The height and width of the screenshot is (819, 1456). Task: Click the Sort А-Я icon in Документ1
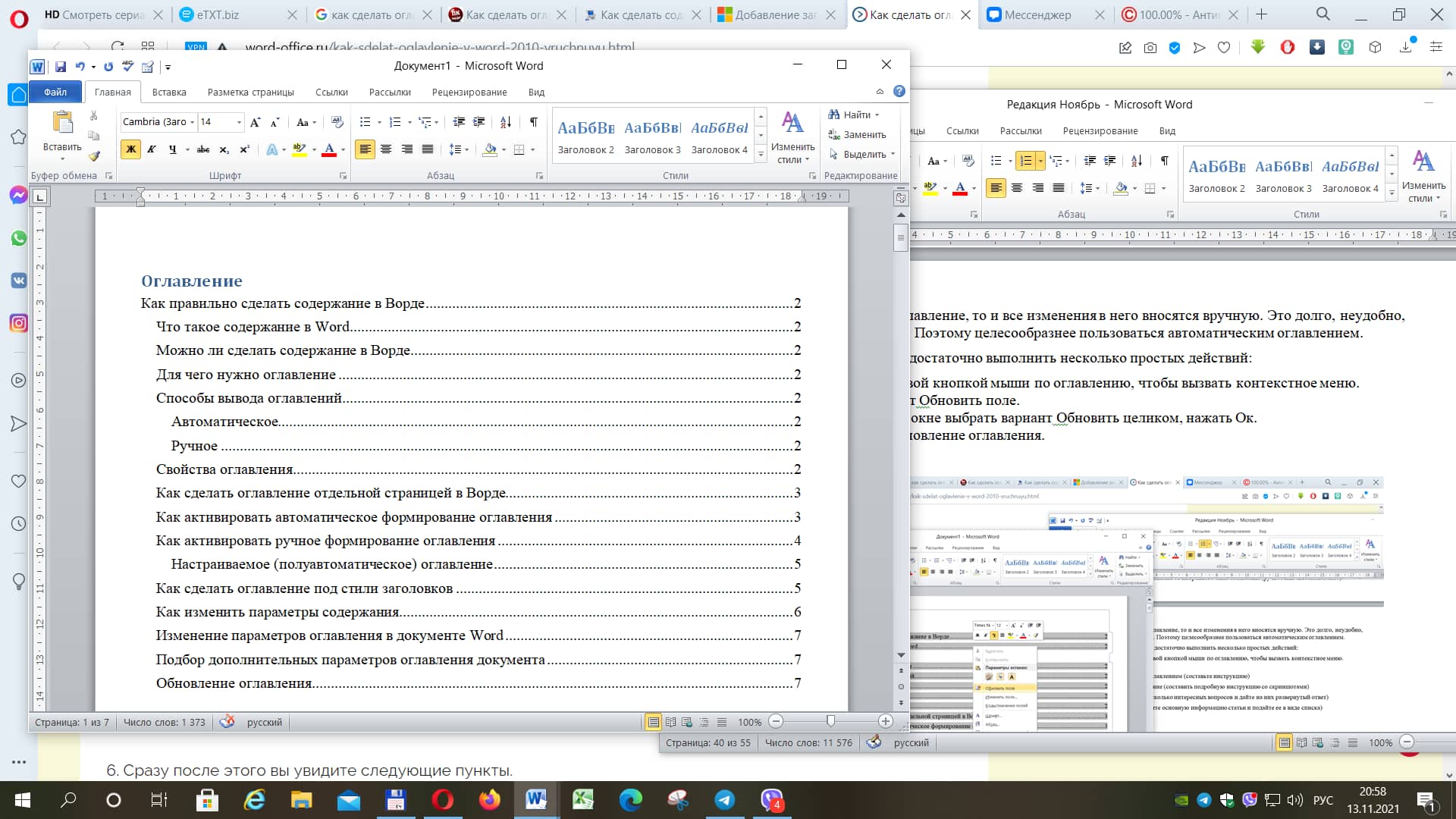[x=506, y=122]
